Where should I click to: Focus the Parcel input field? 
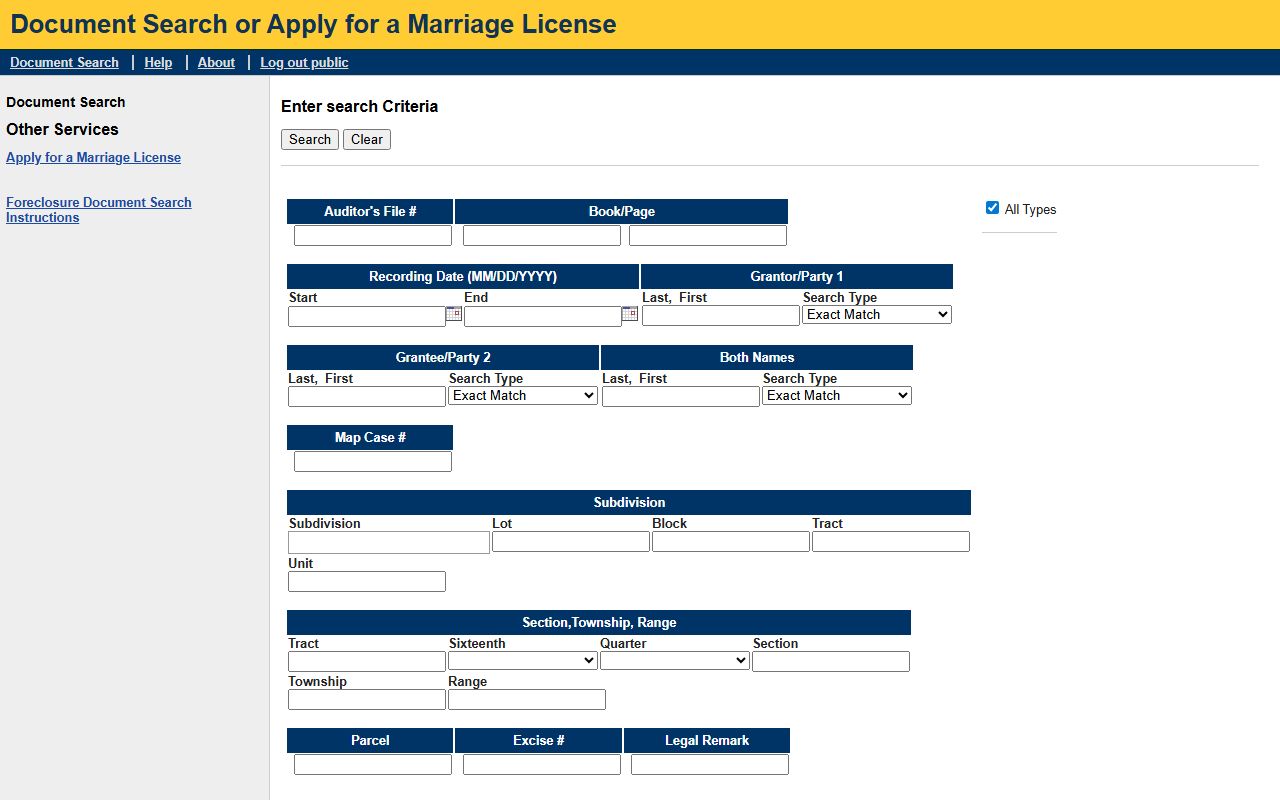point(373,765)
